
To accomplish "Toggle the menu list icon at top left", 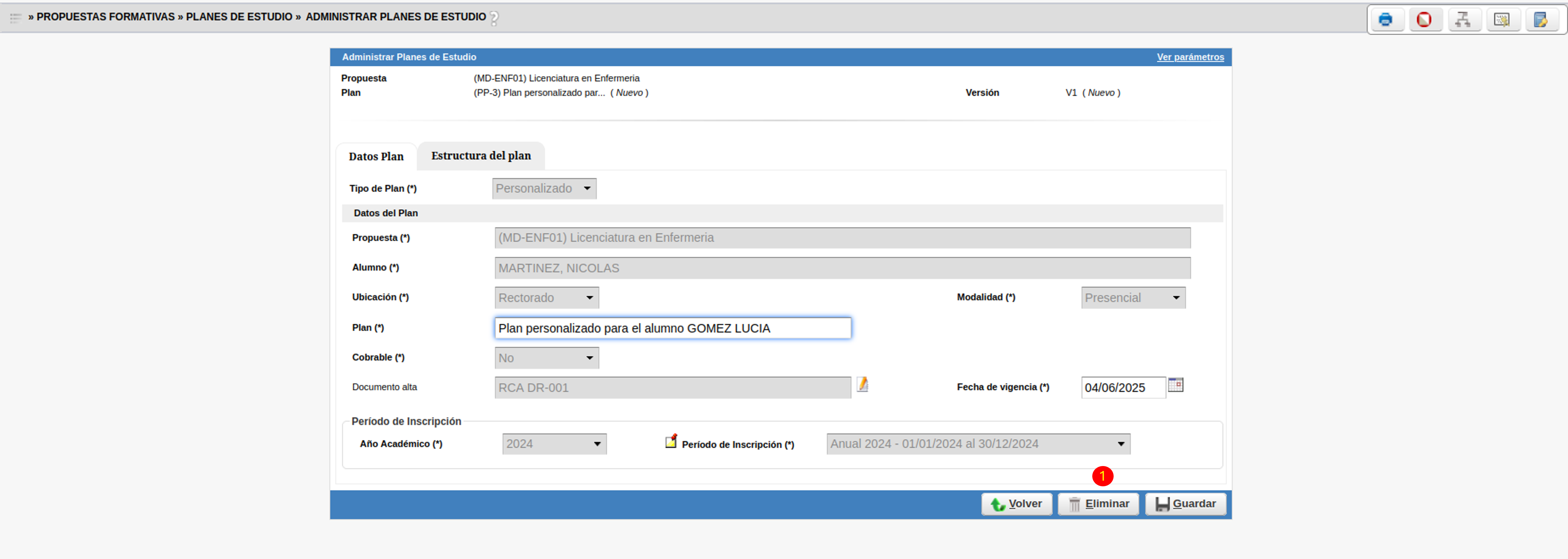I will pyautogui.click(x=15, y=18).
